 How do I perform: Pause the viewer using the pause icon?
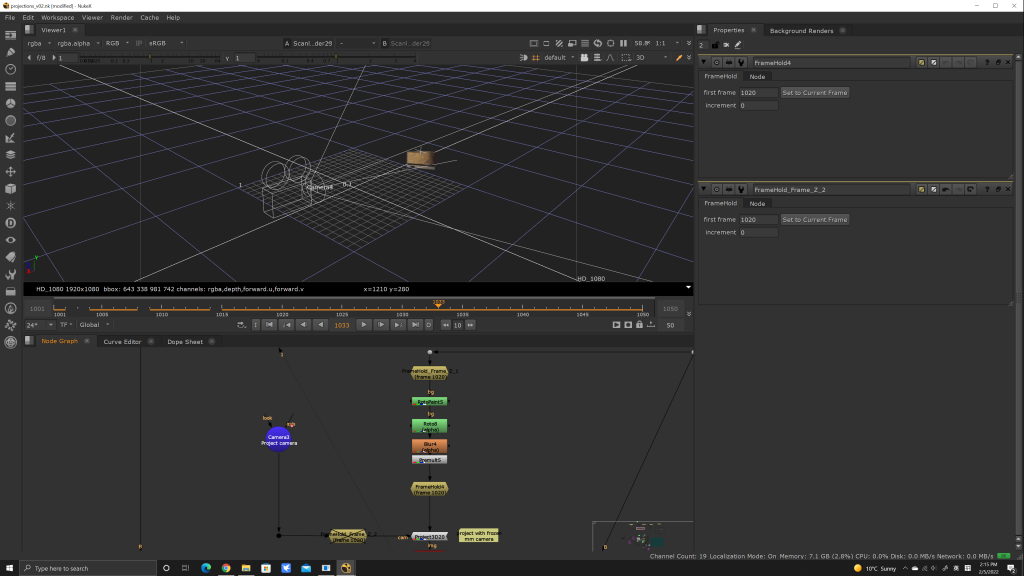point(623,43)
